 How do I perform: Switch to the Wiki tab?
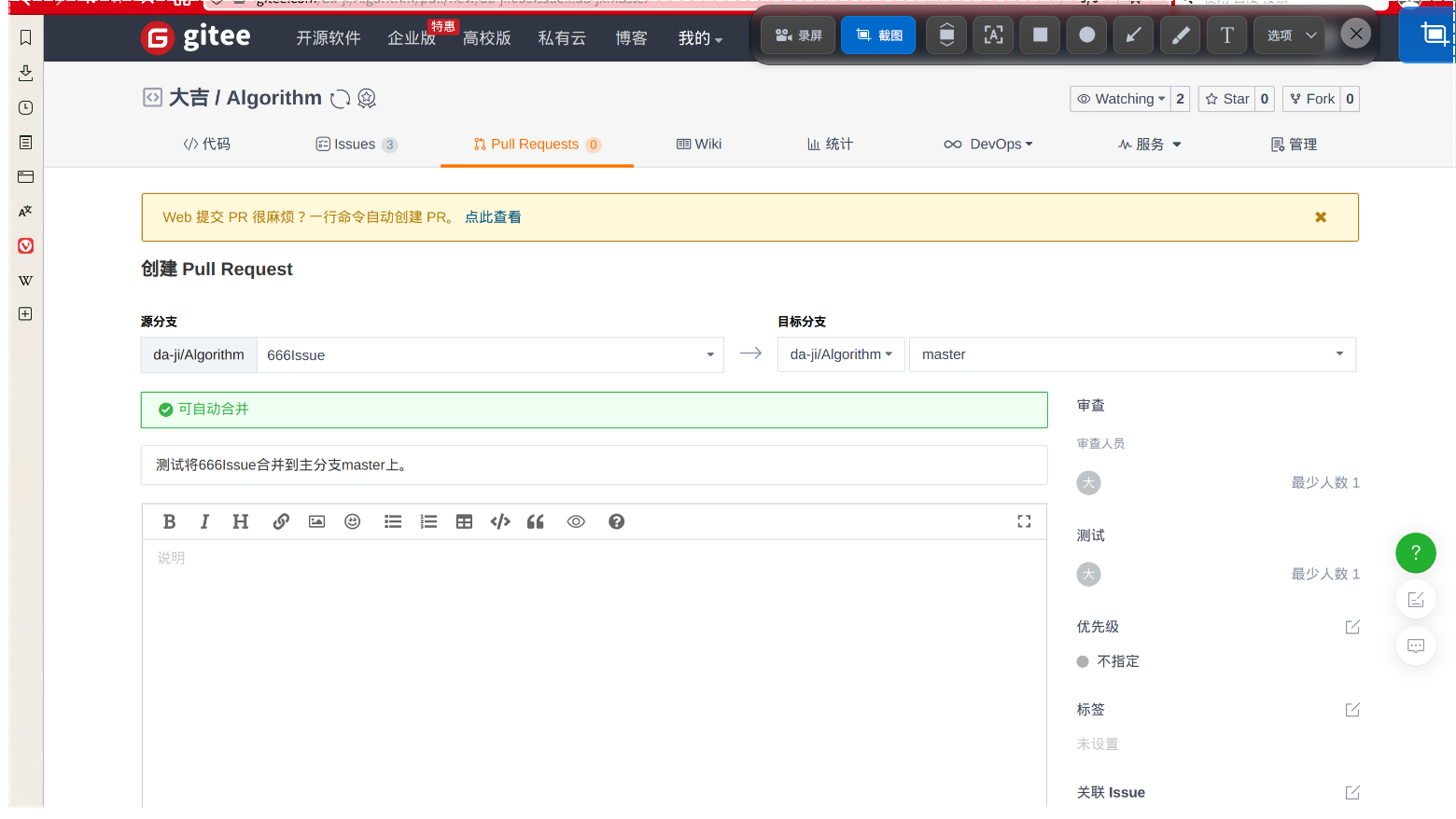pyautogui.click(x=699, y=145)
